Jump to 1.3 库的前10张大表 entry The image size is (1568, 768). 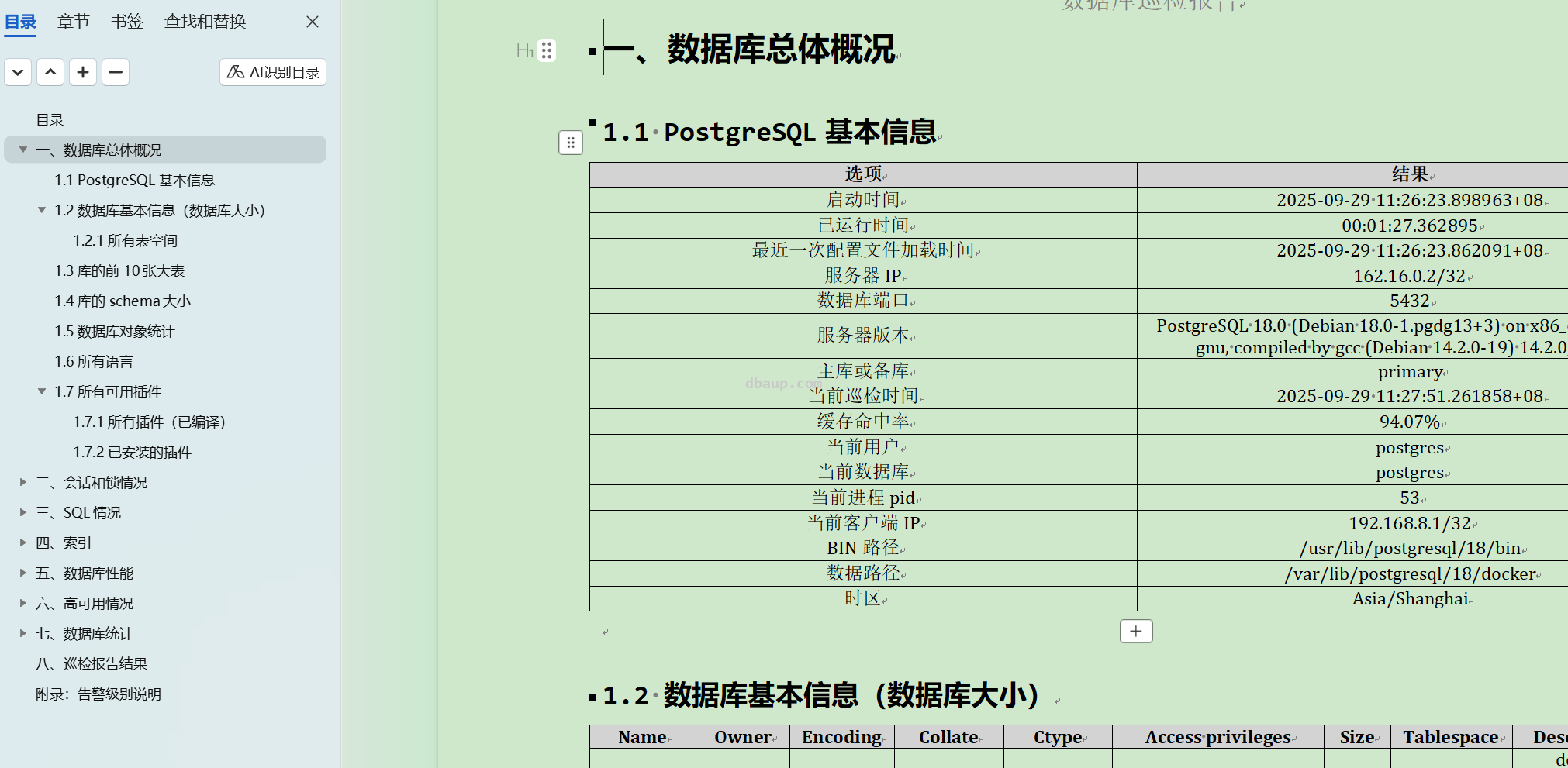119,270
